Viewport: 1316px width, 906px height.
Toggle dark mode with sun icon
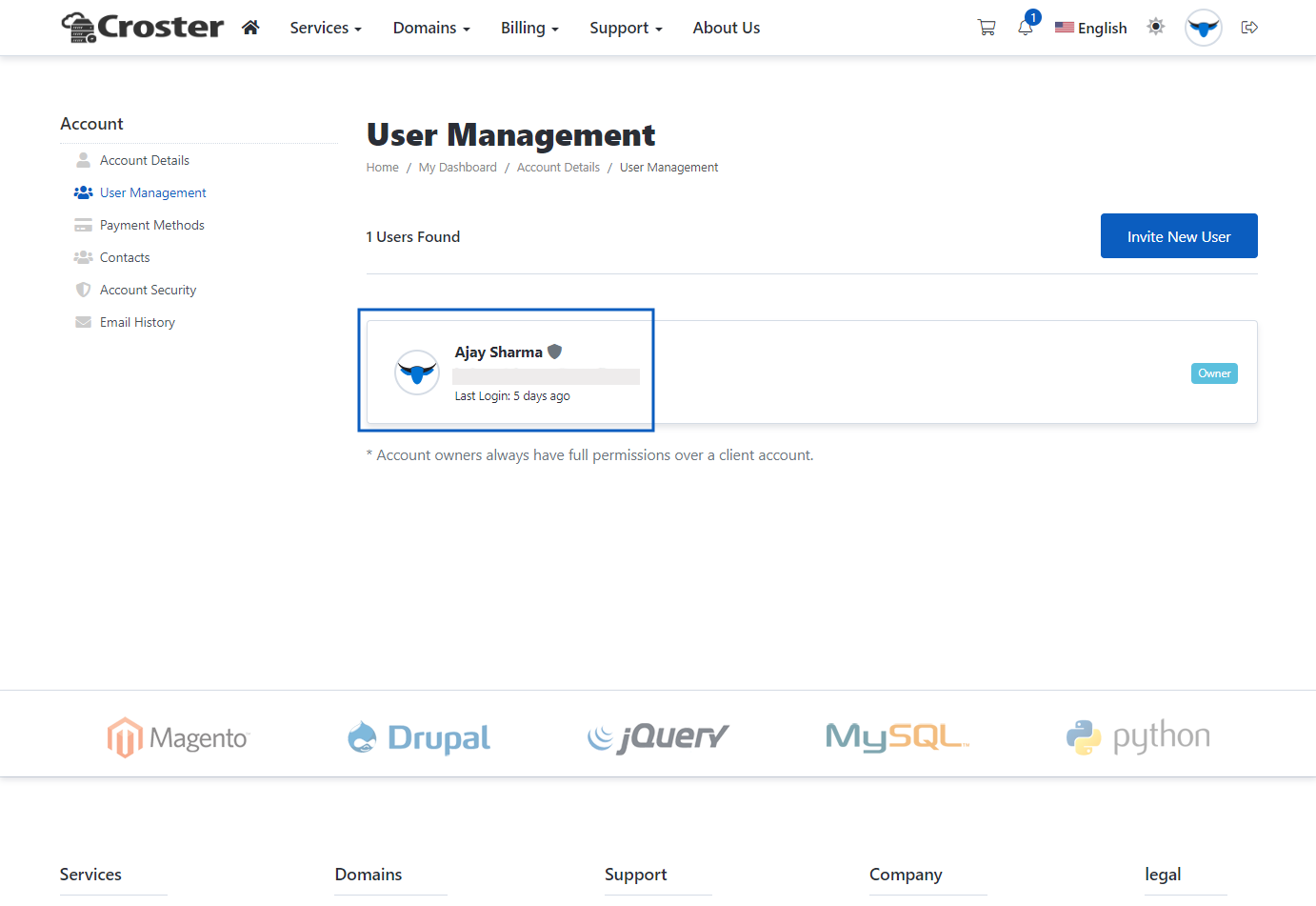click(1156, 27)
